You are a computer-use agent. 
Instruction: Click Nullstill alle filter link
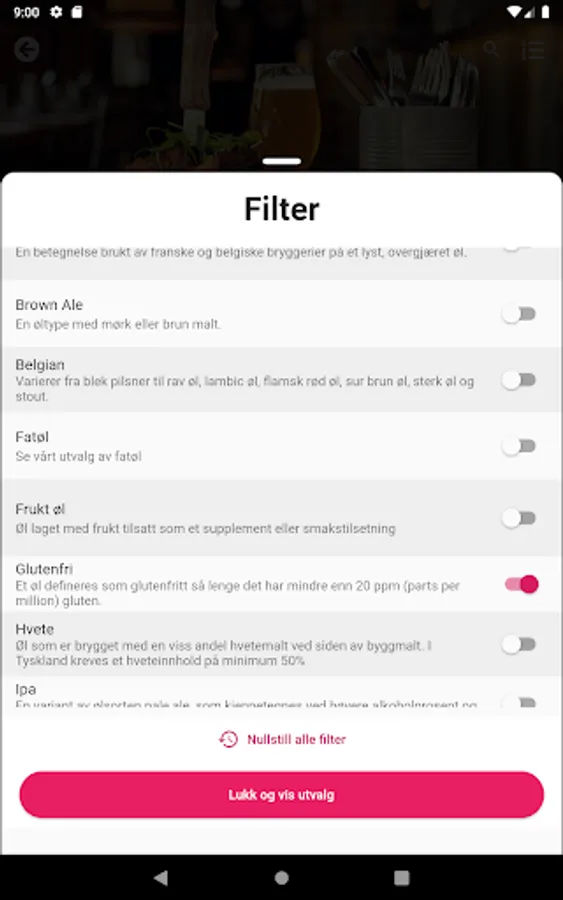pos(296,739)
